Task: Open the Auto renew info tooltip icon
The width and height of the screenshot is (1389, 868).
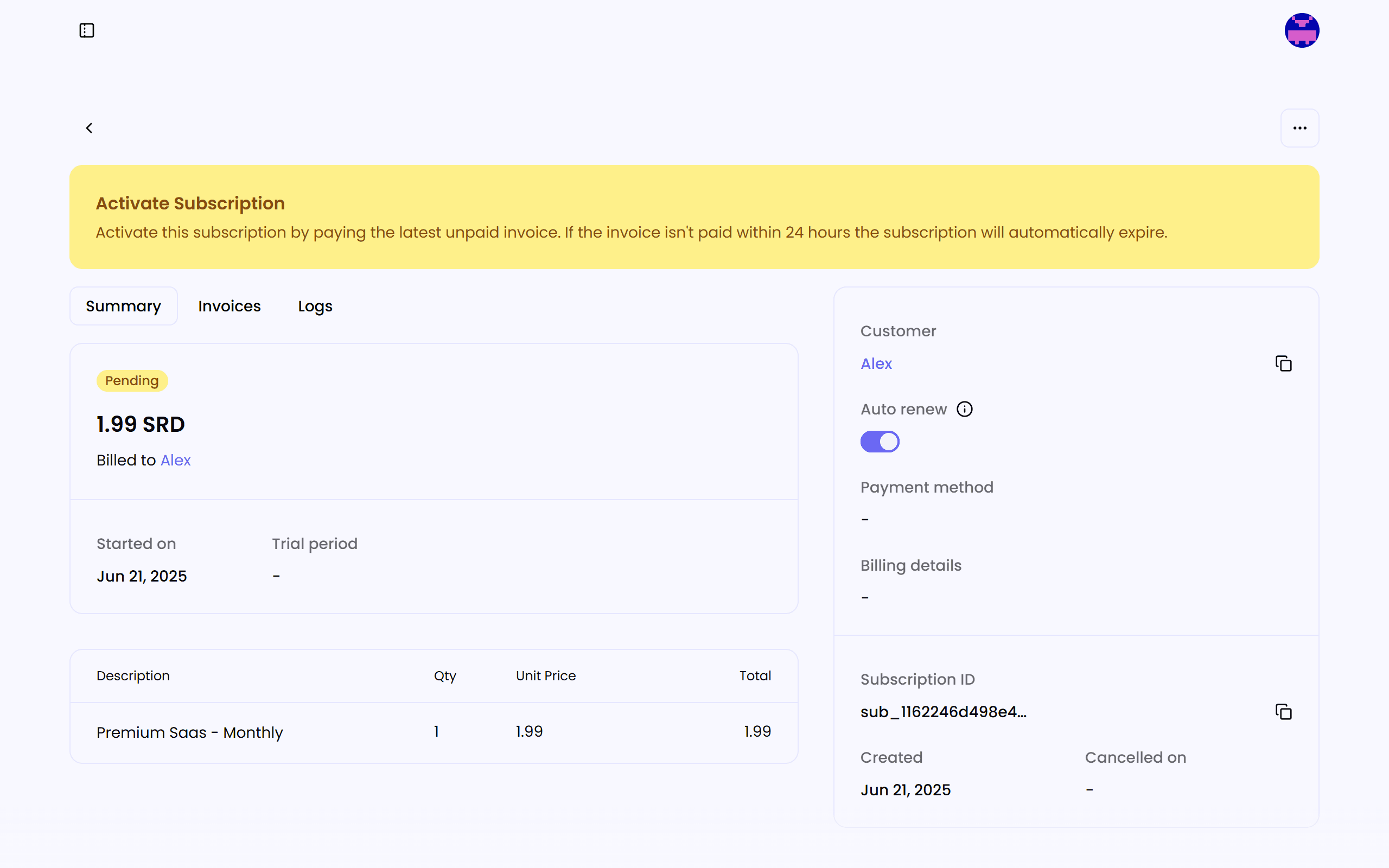Action: tap(964, 408)
